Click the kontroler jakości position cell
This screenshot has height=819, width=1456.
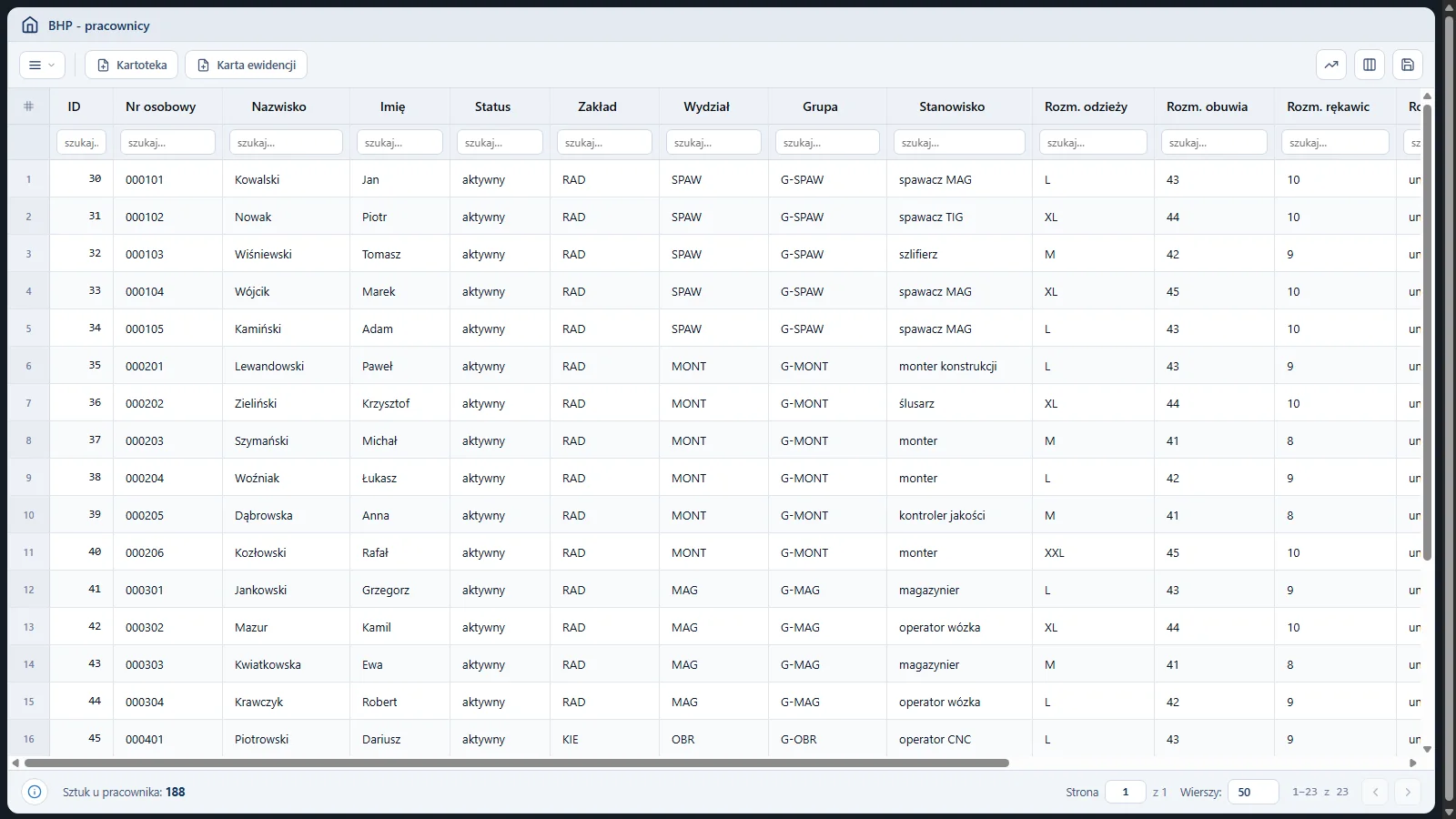click(960, 515)
